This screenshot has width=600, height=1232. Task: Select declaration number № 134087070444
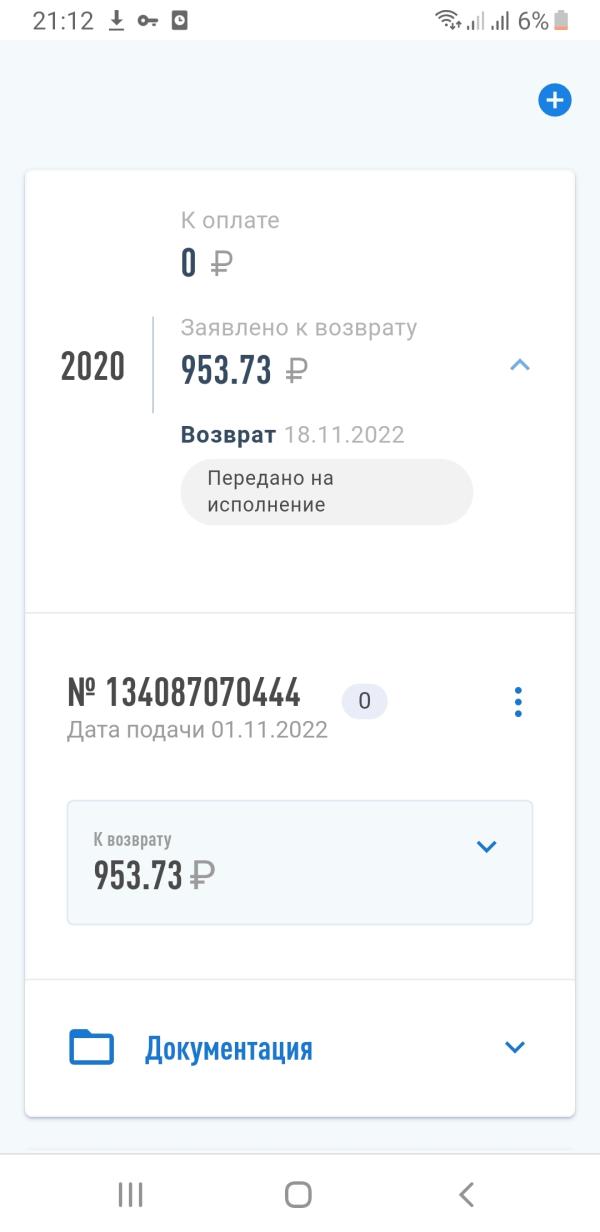point(184,692)
